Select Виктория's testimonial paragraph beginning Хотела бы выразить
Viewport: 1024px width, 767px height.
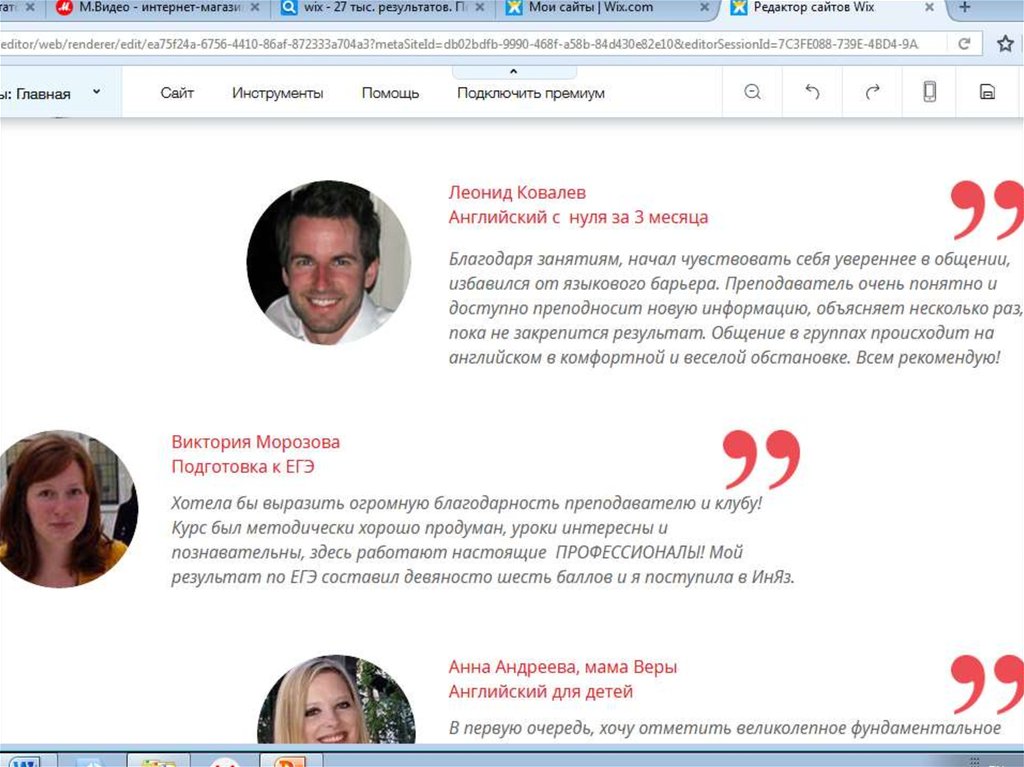point(483,540)
